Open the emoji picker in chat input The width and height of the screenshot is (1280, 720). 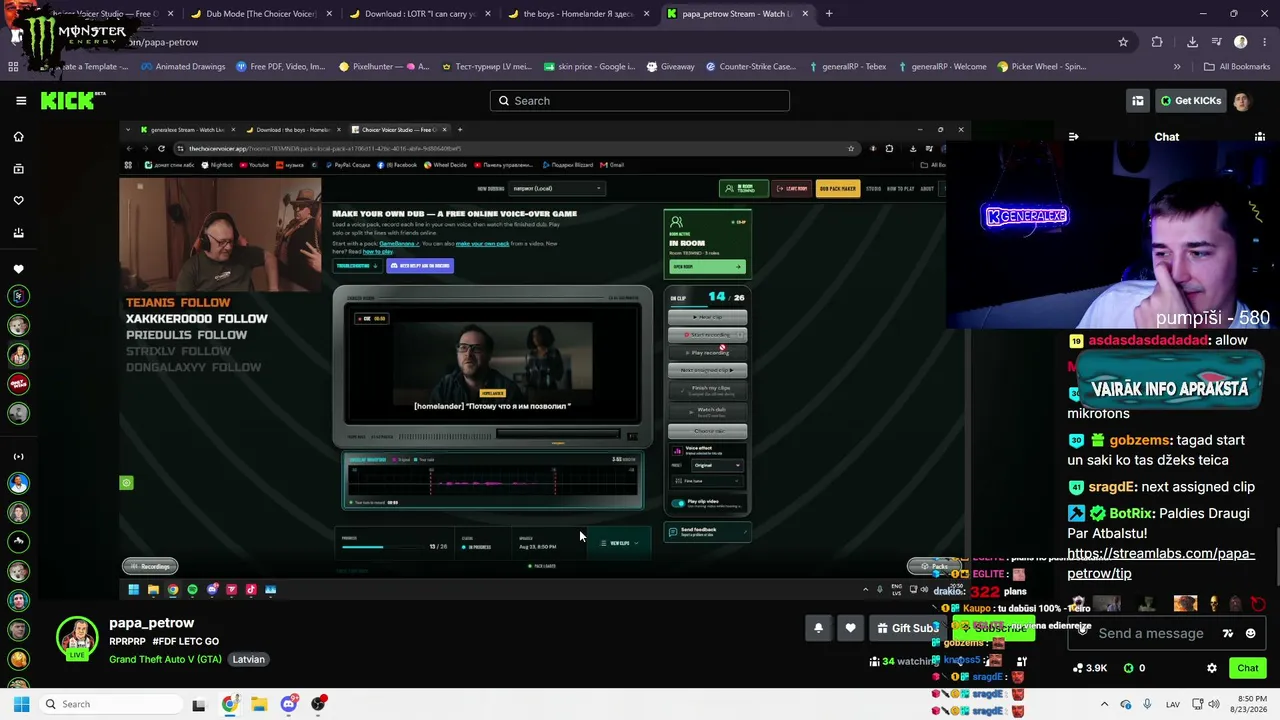pyautogui.click(x=1250, y=633)
